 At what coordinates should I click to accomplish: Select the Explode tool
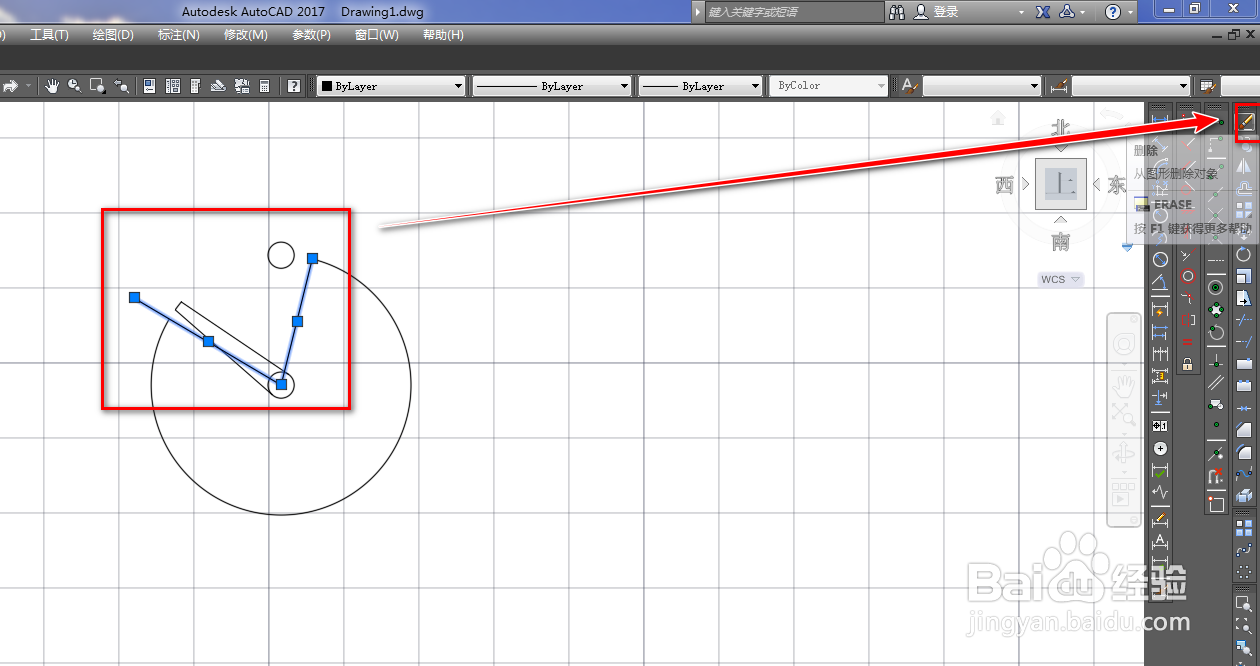tap(1244, 495)
